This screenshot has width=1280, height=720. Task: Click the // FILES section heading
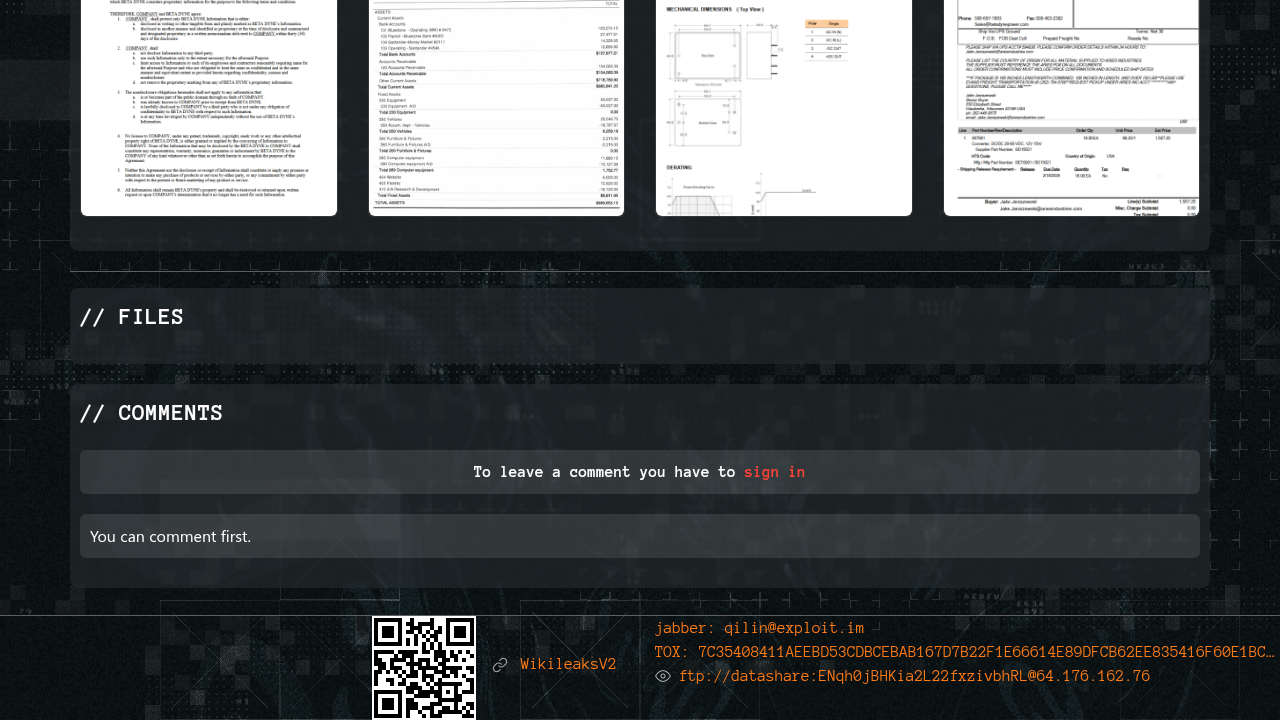tap(132, 317)
